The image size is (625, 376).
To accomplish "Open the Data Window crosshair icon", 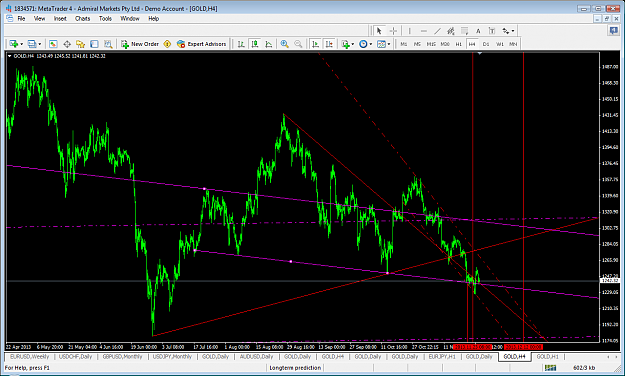I will (x=67, y=44).
